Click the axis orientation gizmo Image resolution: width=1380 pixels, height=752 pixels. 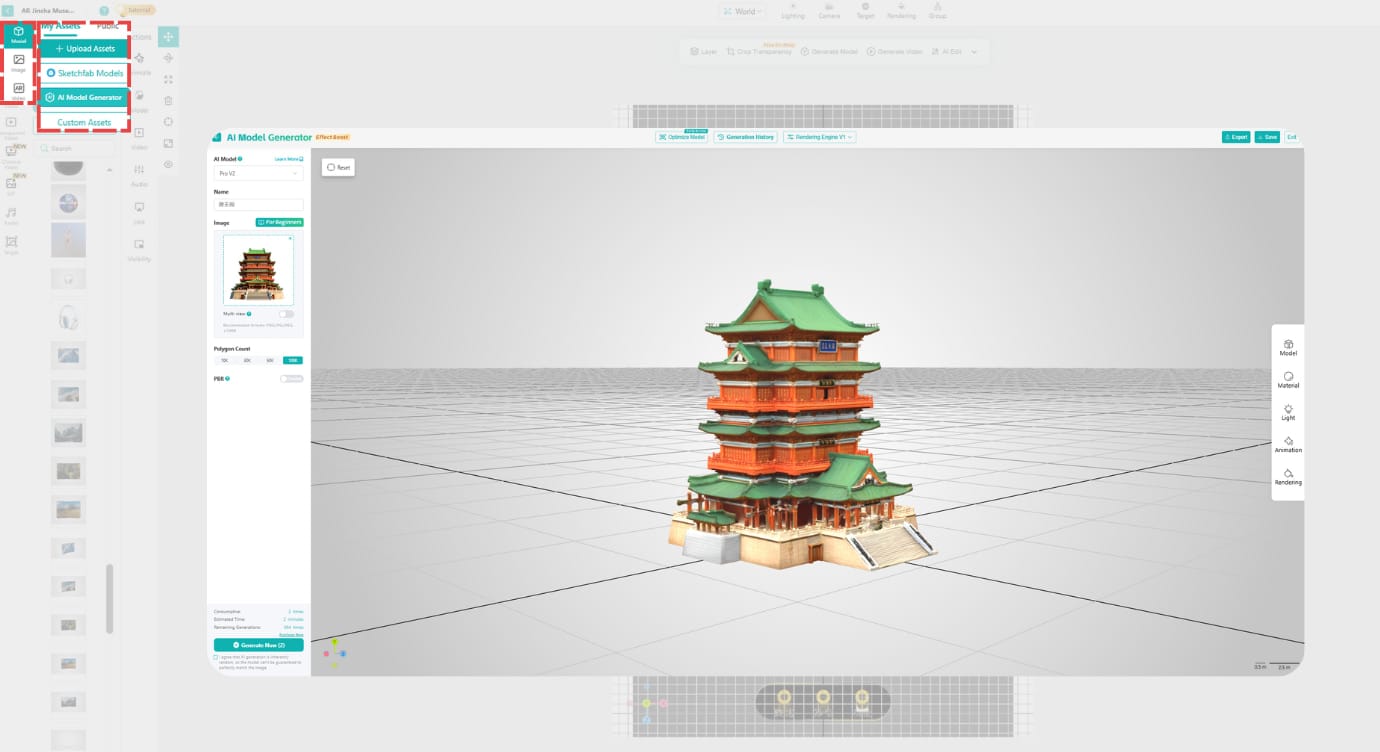[334, 651]
